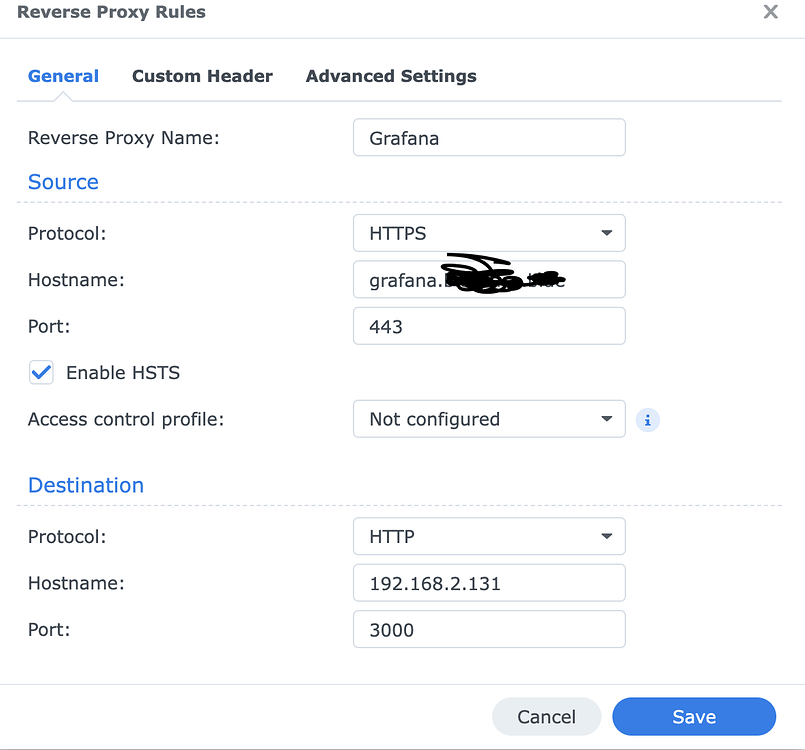Open the Destination Protocol dropdown arrow
The width and height of the screenshot is (805, 750).
point(606,536)
